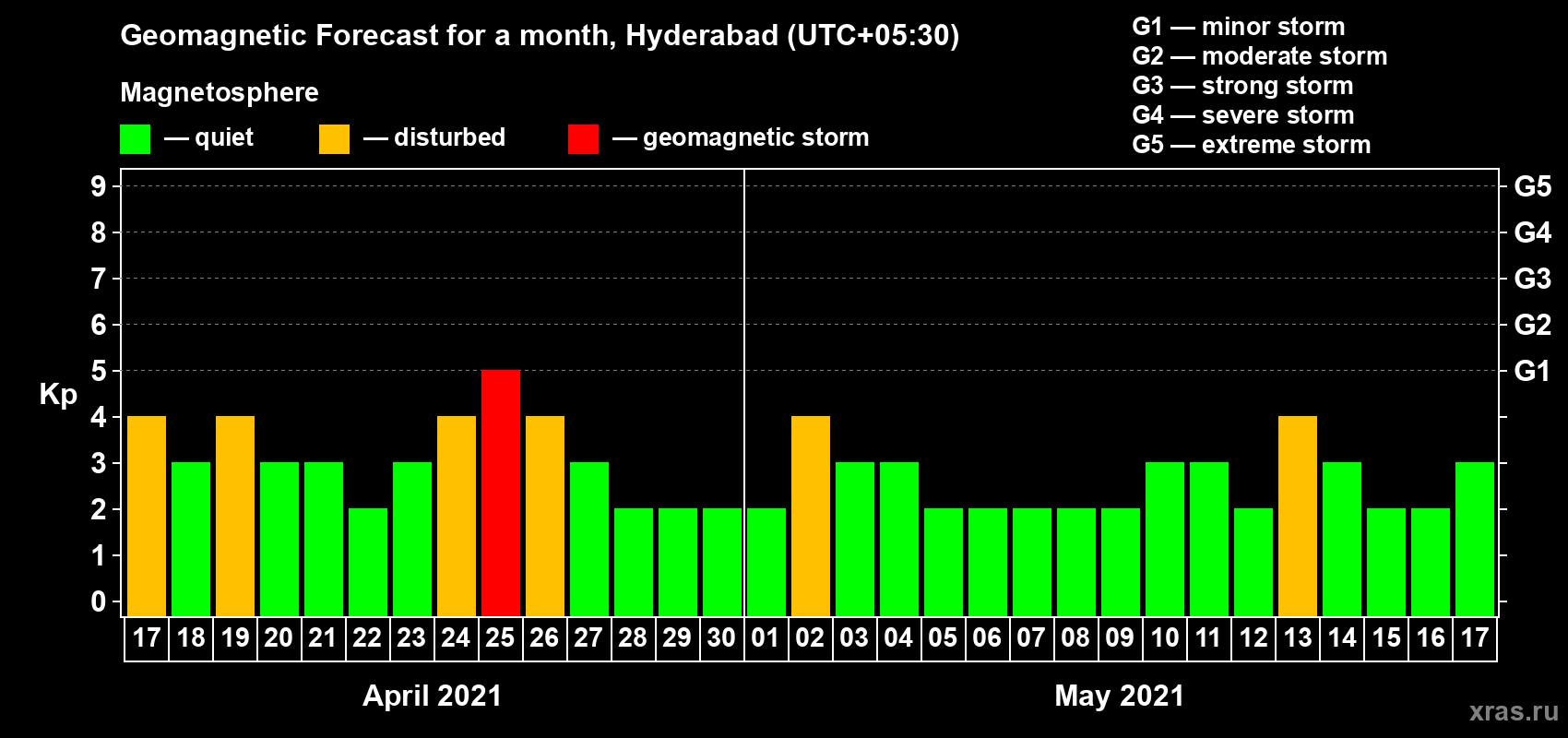Click the 'G3 — strong storm' legend line
Image resolution: width=1568 pixels, height=738 pixels.
[x=1242, y=86]
